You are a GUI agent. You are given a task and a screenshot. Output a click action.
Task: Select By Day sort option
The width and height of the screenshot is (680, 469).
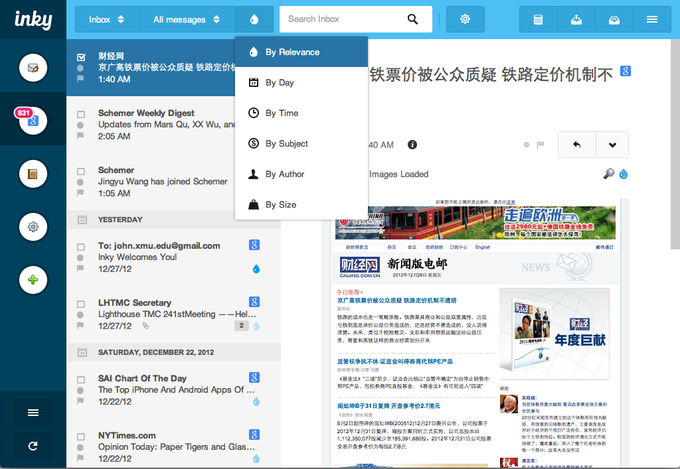(279, 82)
